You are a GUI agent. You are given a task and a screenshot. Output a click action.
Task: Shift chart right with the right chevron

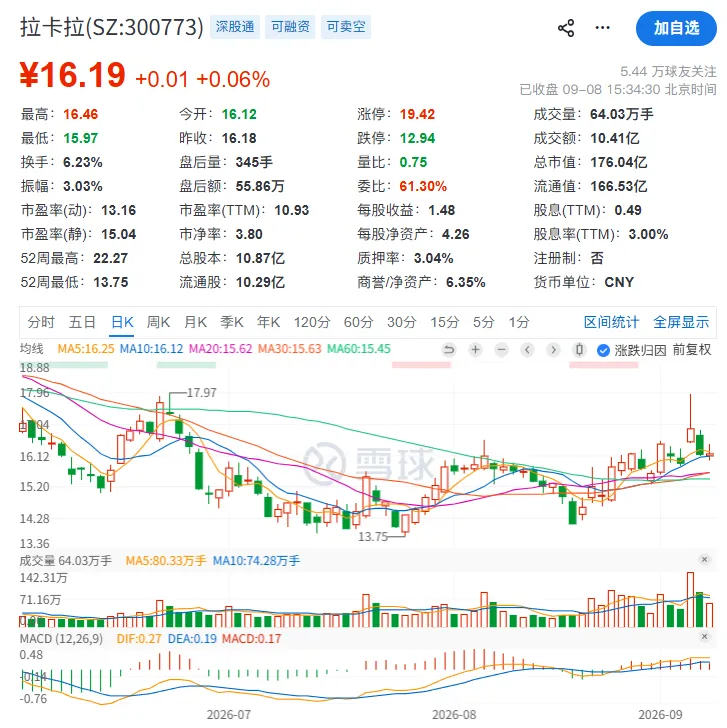553,349
